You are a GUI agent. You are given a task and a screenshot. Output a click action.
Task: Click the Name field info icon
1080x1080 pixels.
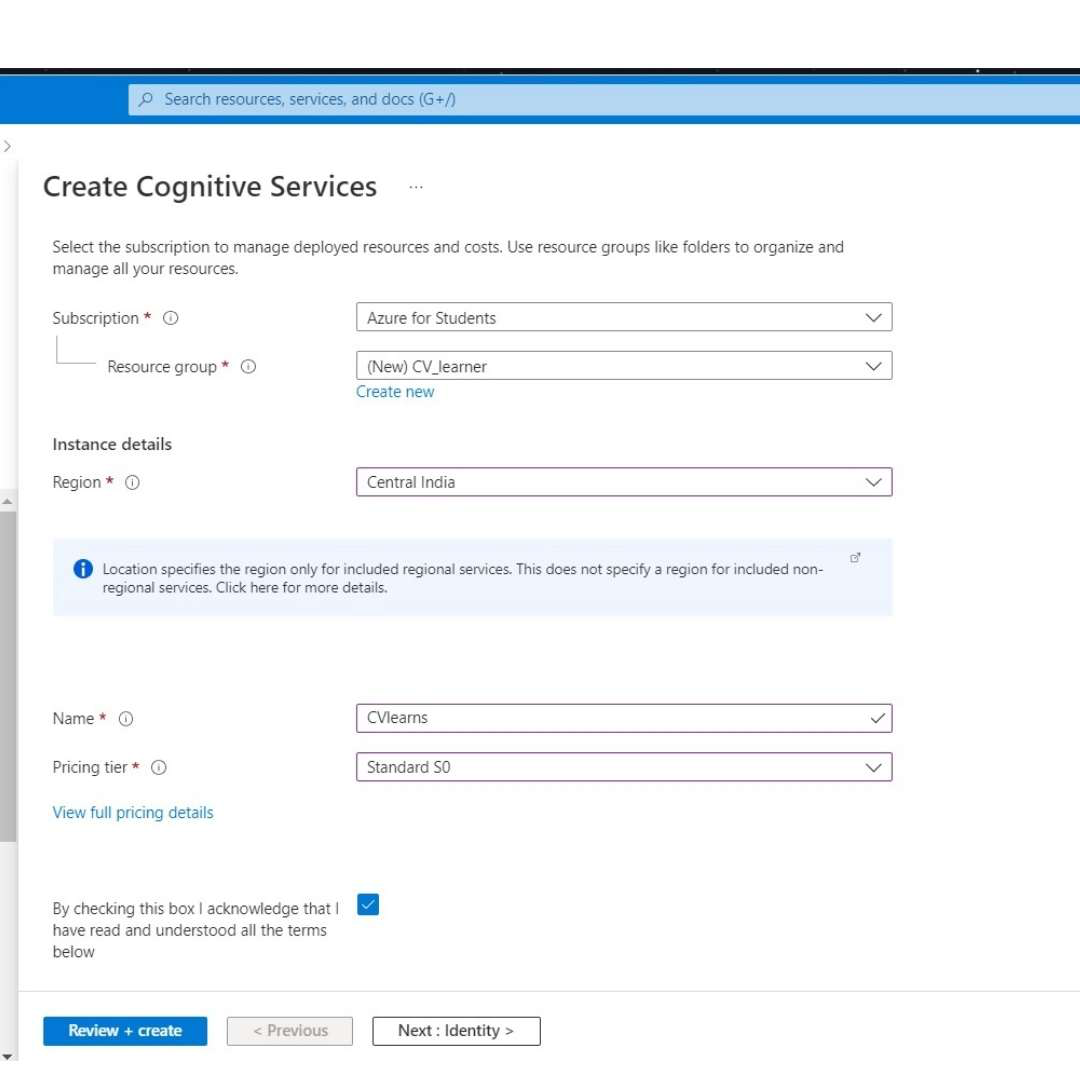click(x=126, y=719)
